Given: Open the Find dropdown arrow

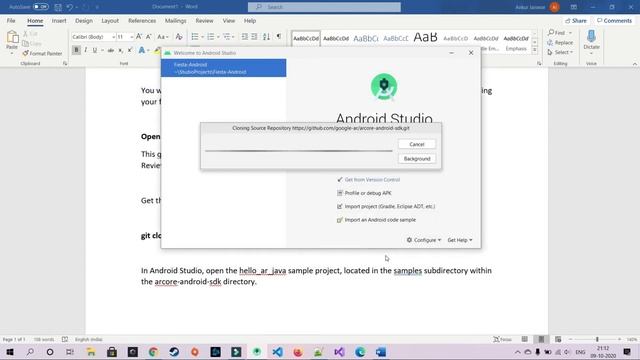Looking at the screenshot, I should click(570, 33).
